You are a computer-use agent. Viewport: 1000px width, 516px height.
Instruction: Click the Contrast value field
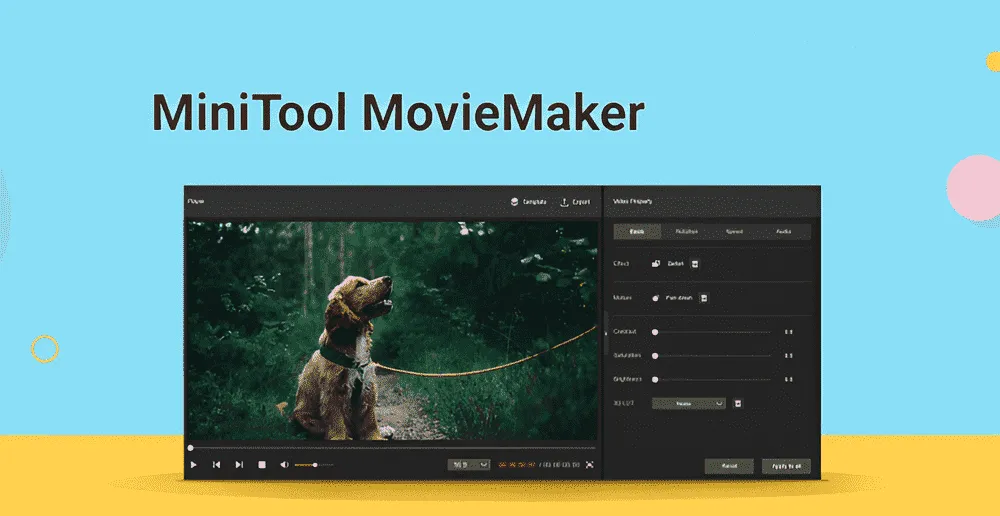tap(789, 332)
